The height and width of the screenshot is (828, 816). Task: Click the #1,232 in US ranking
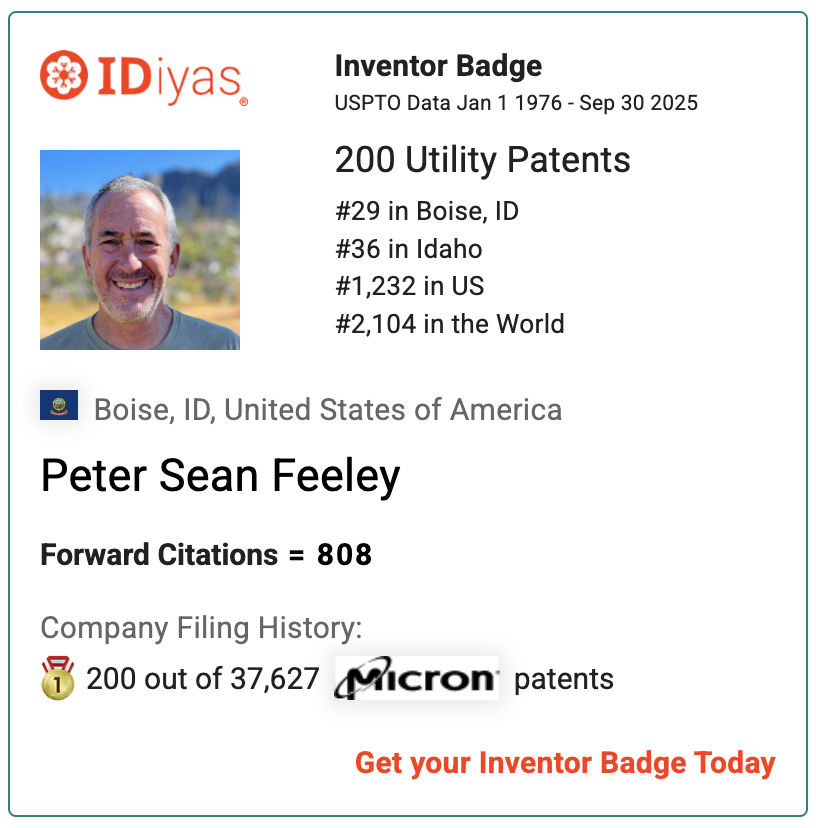tap(410, 286)
